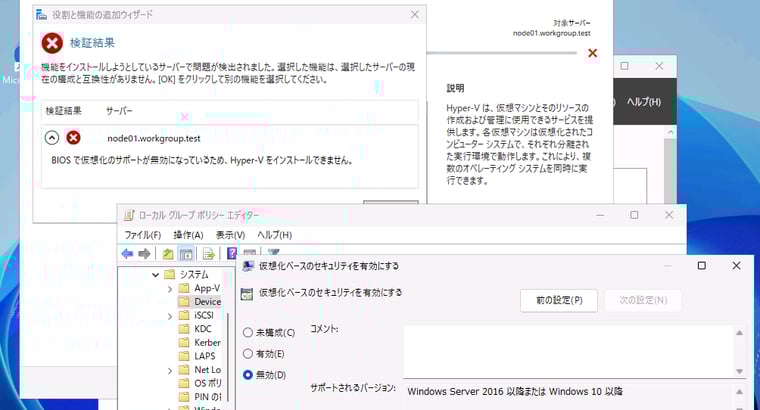Screen dimensions: 760x410
Task: Click the BIOS virtualization error message text
Action: click(202, 160)
